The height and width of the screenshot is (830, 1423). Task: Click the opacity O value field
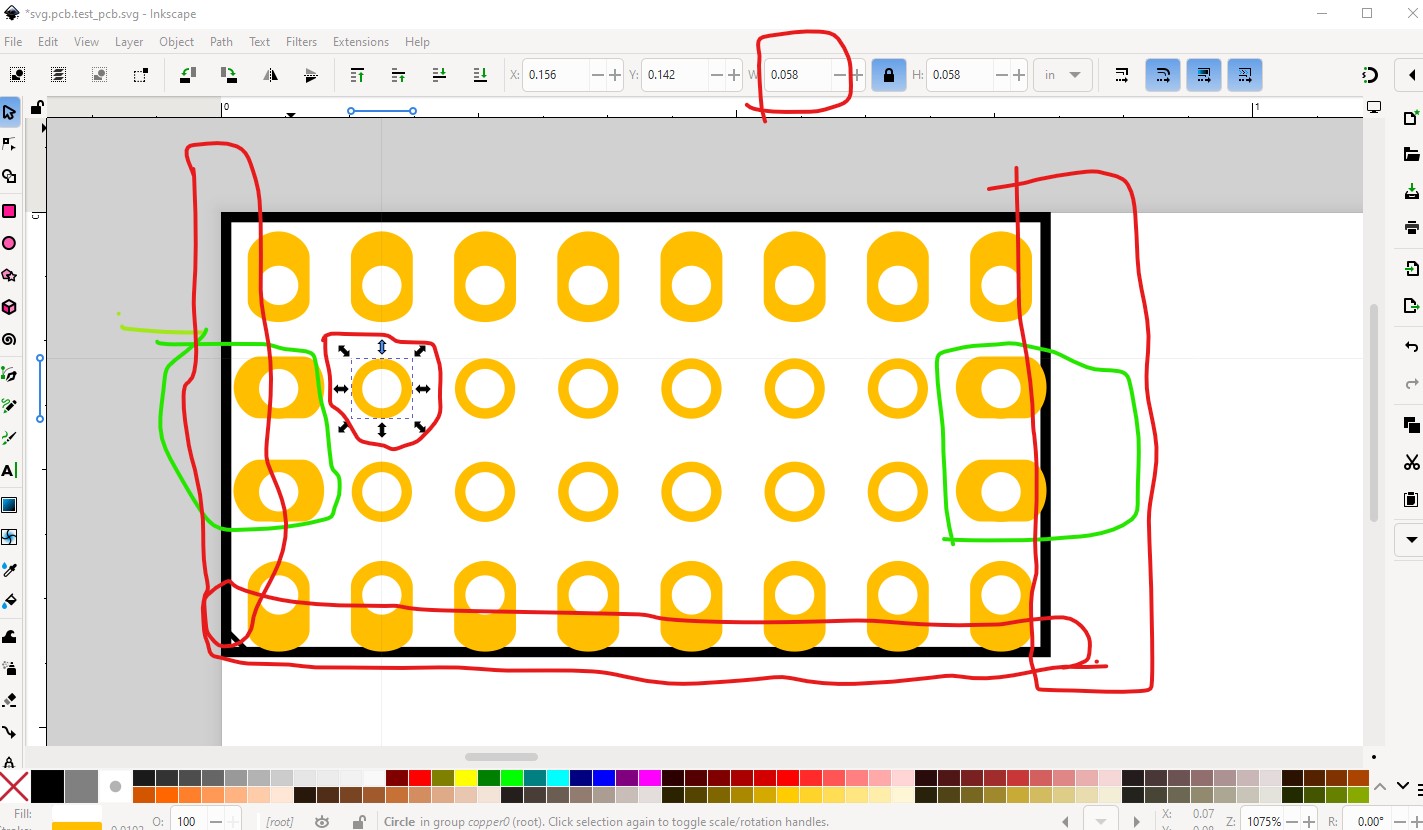pos(186,821)
